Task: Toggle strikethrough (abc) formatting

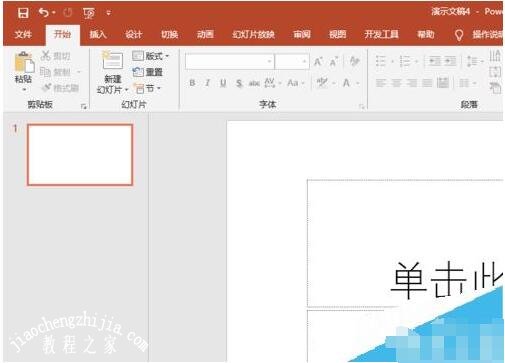Action: coord(254,83)
